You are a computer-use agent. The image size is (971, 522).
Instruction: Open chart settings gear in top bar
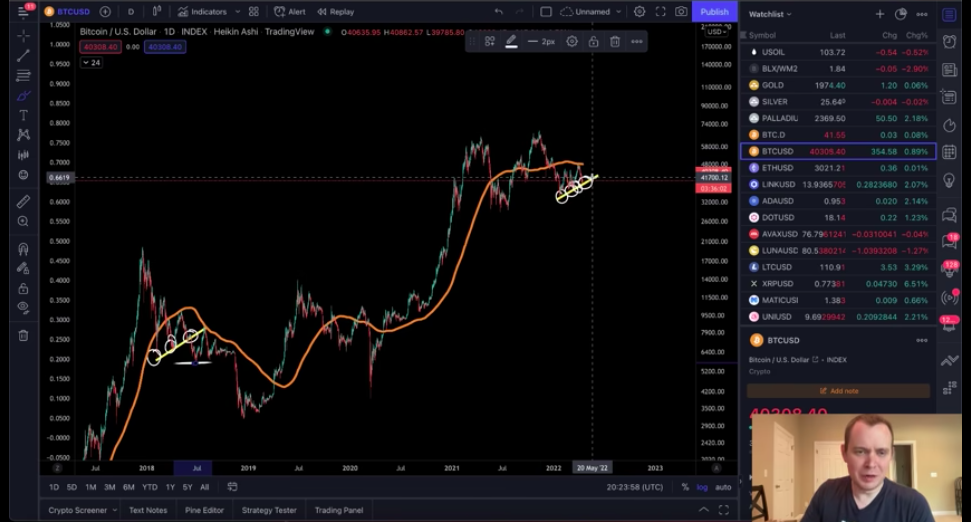tap(640, 11)
